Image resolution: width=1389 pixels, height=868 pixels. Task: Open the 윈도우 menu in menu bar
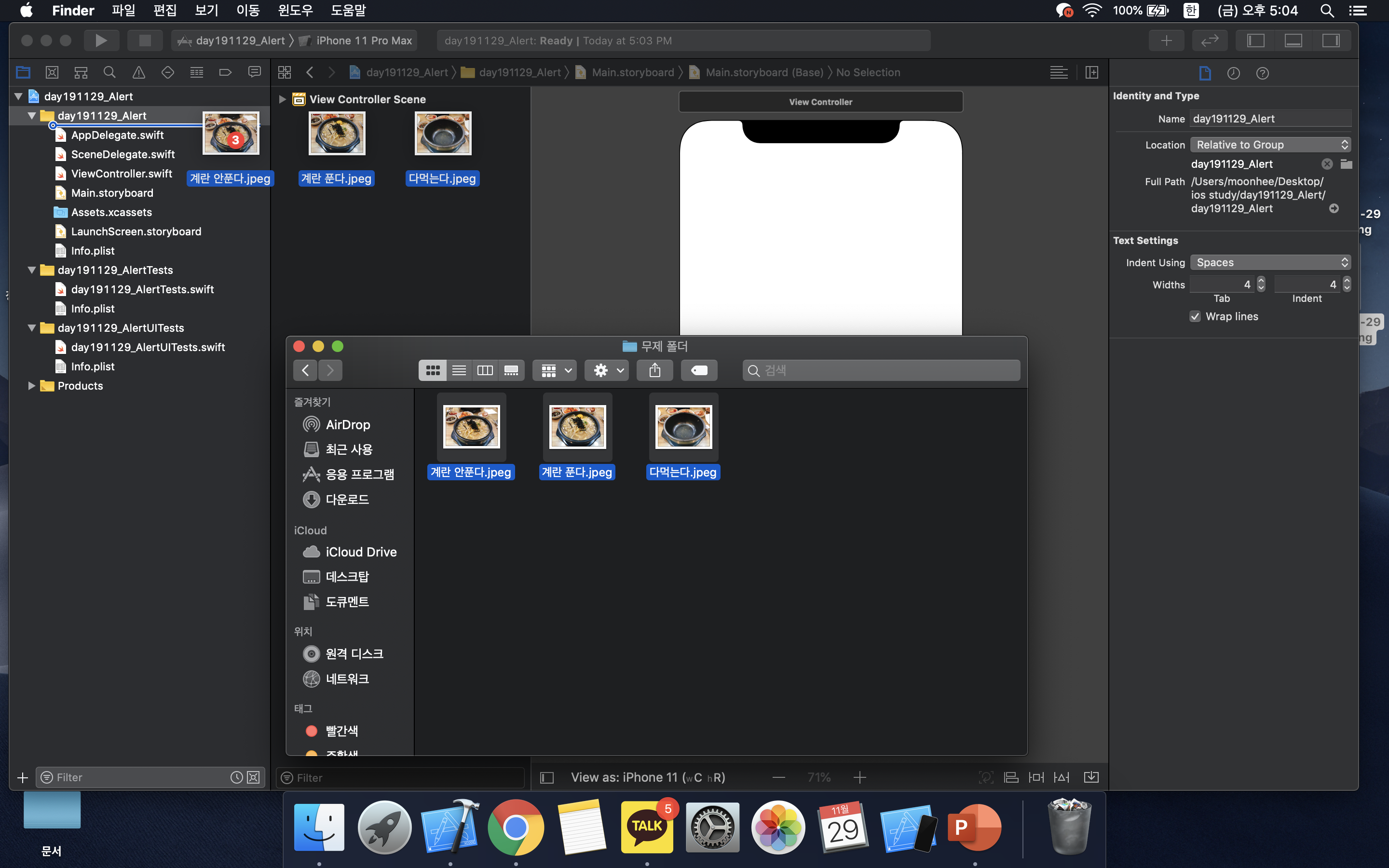295,10
